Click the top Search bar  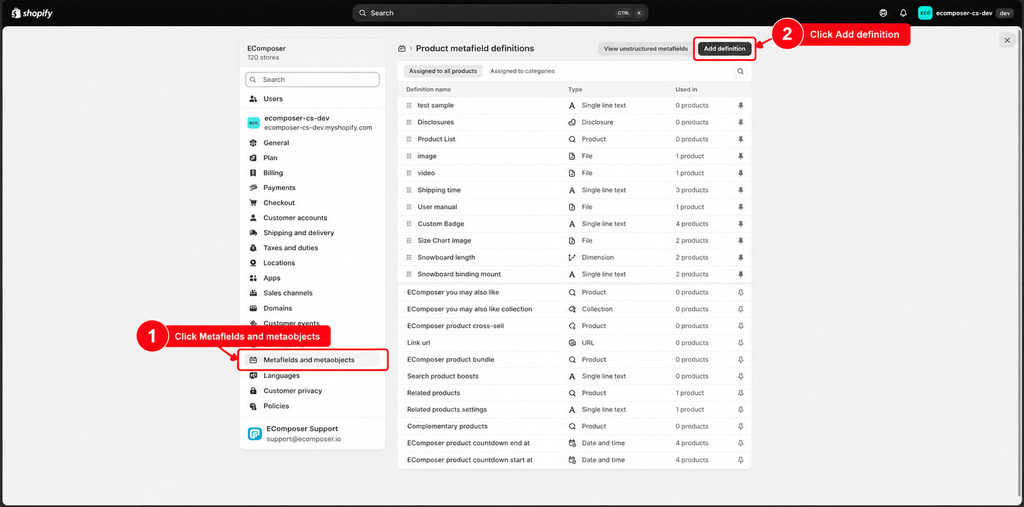pos(500,13)
